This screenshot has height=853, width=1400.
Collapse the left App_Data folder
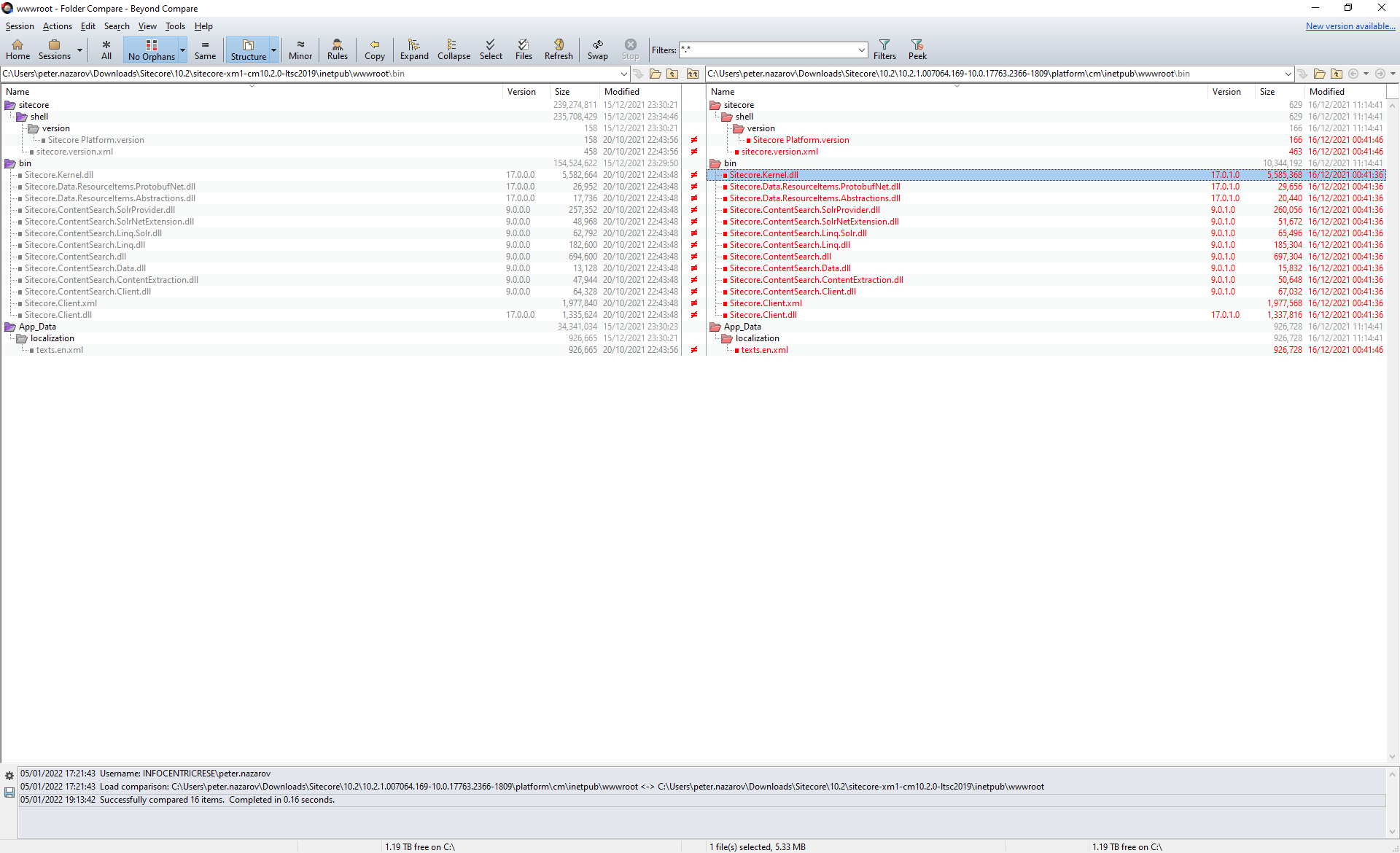pyautogui.click(x=10, y=327)
